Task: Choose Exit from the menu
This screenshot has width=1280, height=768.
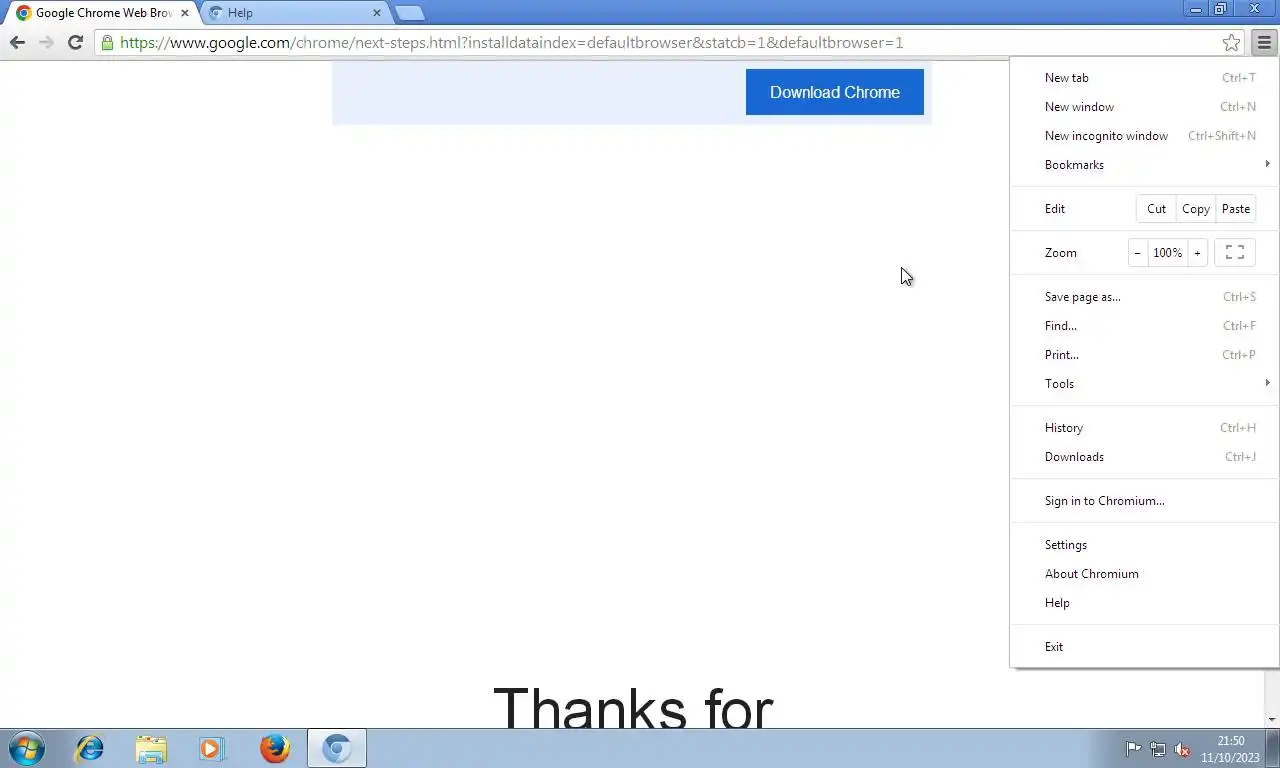Action: [1145, 647]
